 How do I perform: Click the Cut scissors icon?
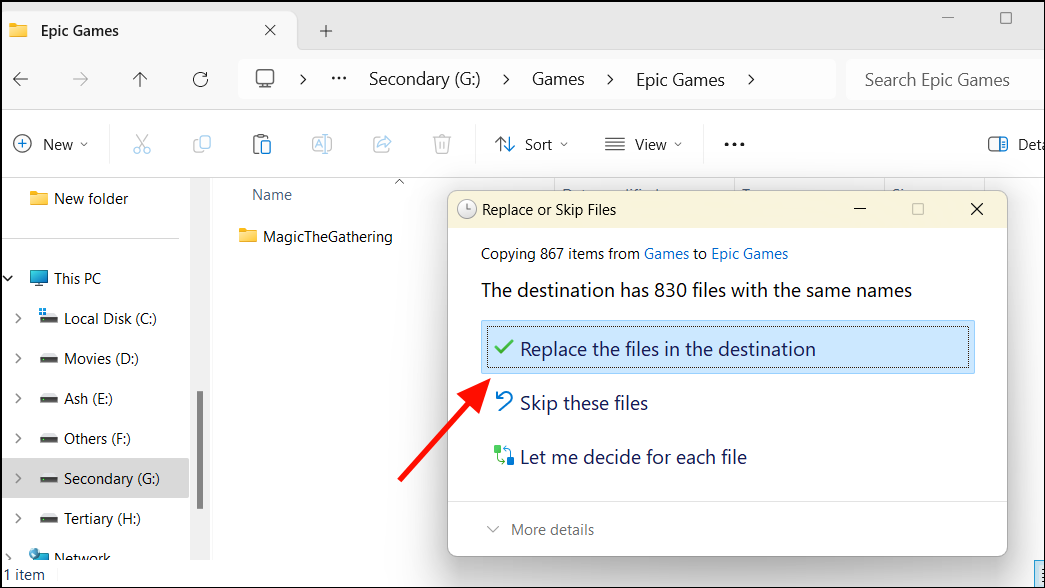pyautogui.click(x=141, y=144)
